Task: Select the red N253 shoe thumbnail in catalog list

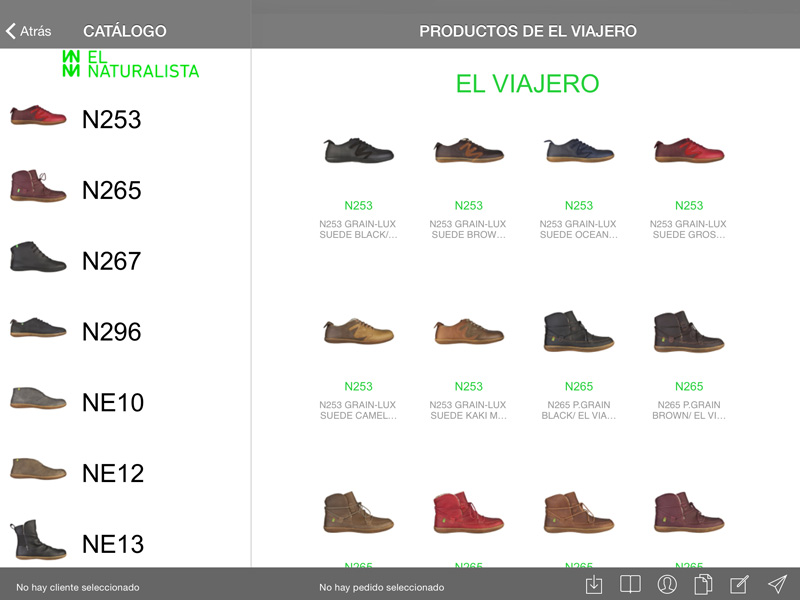Action: point(38,115)
